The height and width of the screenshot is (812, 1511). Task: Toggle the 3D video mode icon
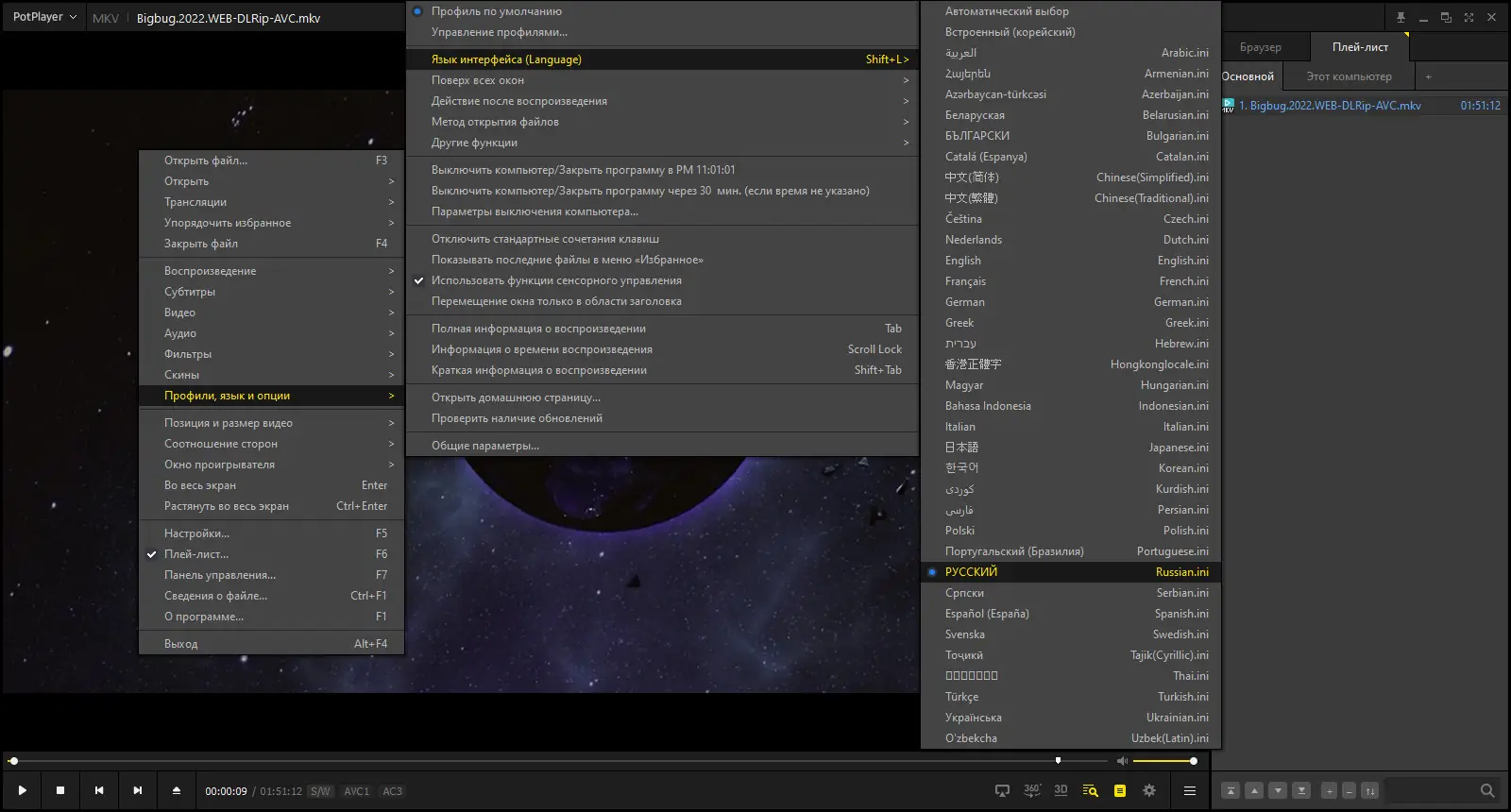(x=1061, y=790)
